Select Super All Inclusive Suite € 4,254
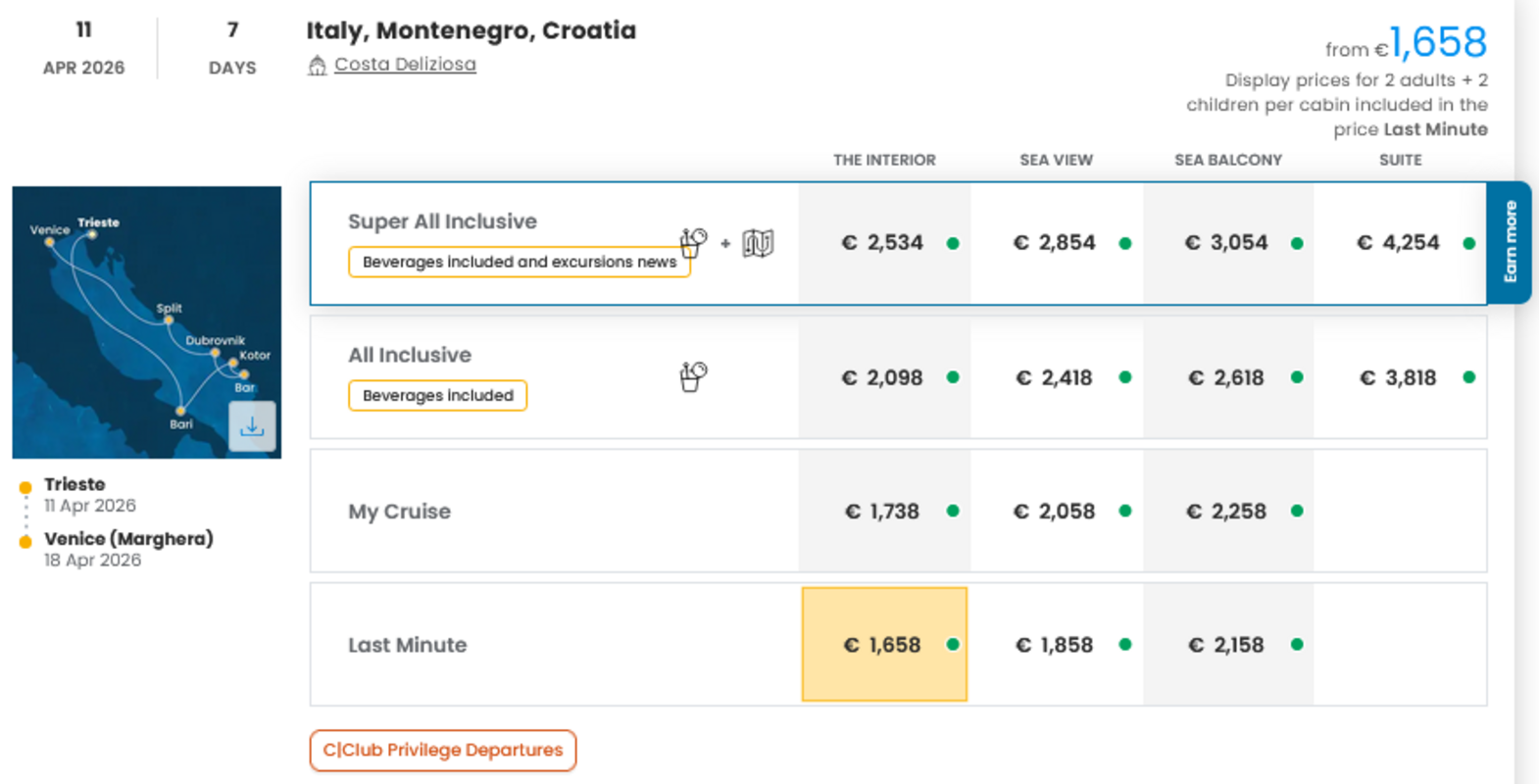Screen dimensions: 1539x784 (1399, 243)
